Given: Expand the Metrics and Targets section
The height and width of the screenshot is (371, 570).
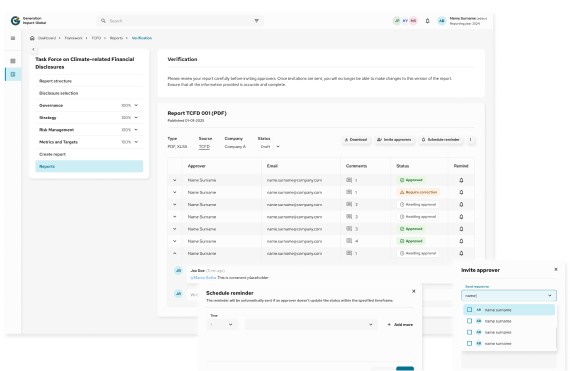Looking at the screenshot, I should click(136, 142).
